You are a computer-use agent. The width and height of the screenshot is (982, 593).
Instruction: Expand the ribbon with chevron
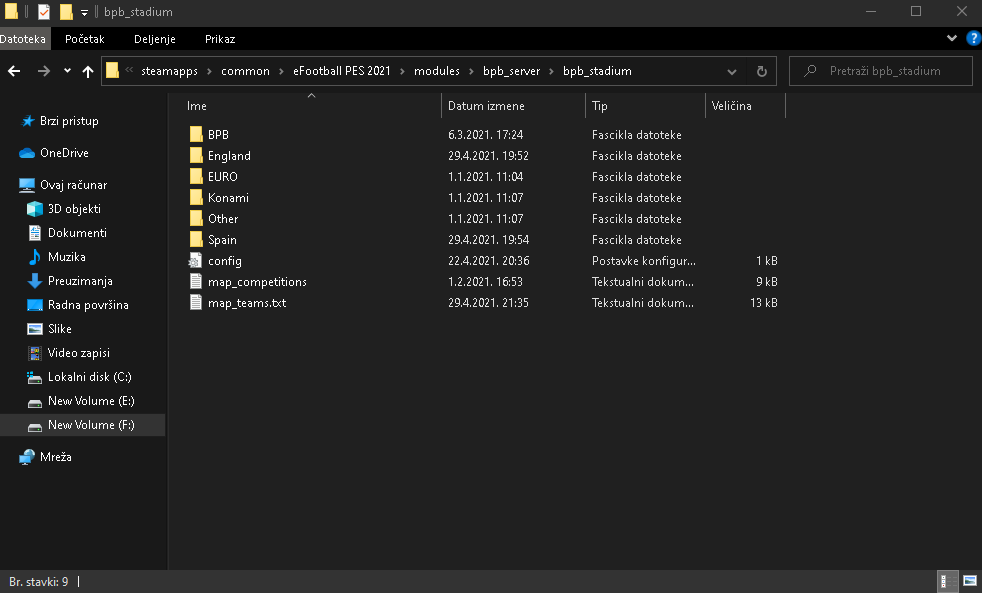coord(952,38)
